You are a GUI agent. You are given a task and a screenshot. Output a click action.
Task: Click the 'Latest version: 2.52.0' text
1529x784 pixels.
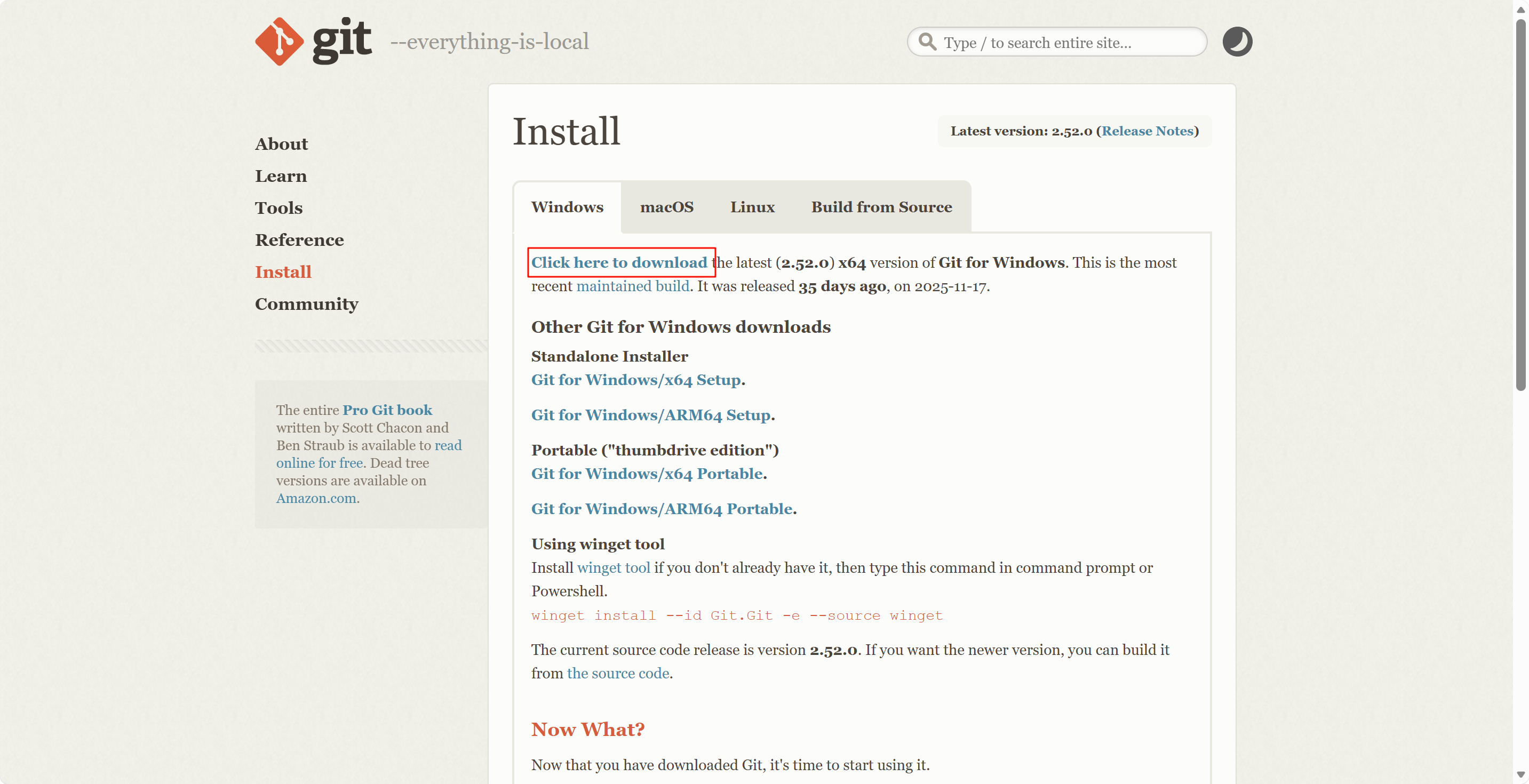click(x=1021, y=131)
